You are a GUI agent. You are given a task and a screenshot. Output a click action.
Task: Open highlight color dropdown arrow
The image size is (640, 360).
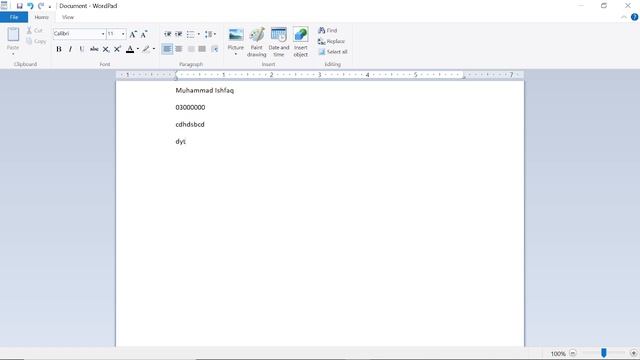point(154,49)
